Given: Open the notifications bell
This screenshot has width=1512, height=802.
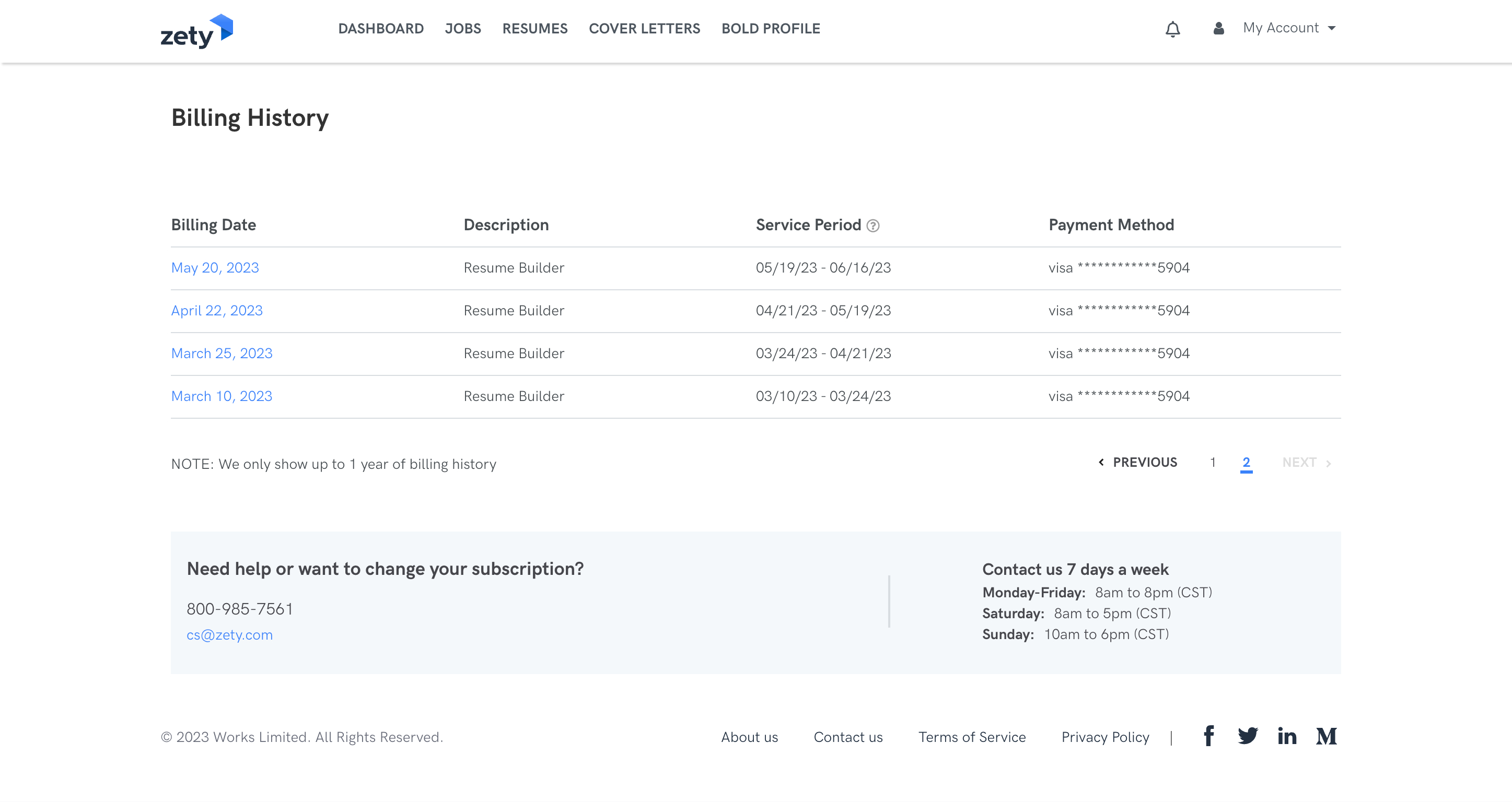Looking at the screenshot, I should tap(1172, 29).
